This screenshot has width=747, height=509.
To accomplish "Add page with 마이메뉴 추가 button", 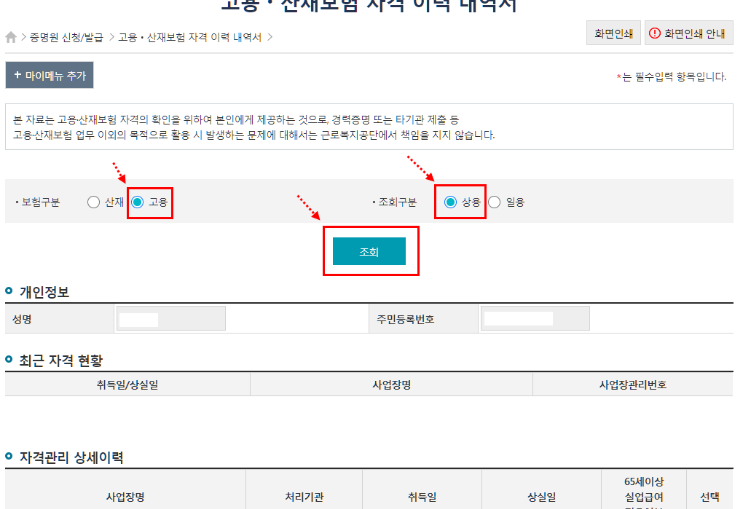I will [x=50, y=75].
